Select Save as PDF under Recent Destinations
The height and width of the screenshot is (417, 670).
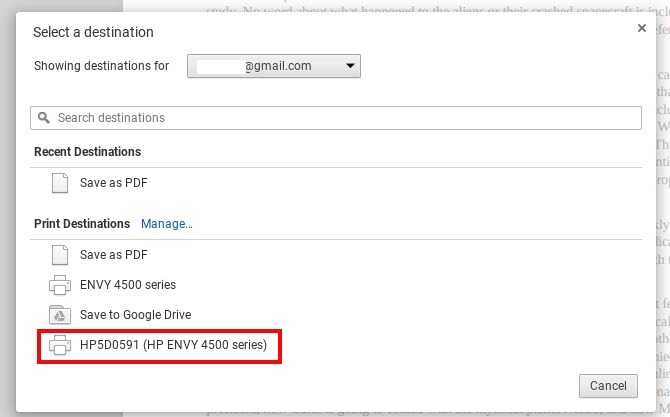click(x=113, y=183)
